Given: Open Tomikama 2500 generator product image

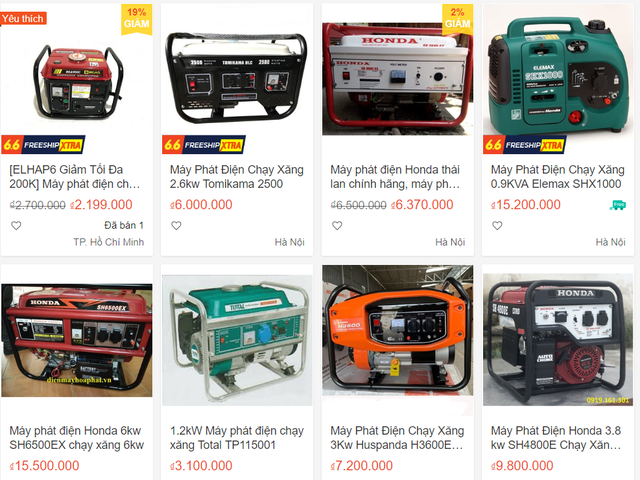Looking at the screenshot, I should point(237,78).
